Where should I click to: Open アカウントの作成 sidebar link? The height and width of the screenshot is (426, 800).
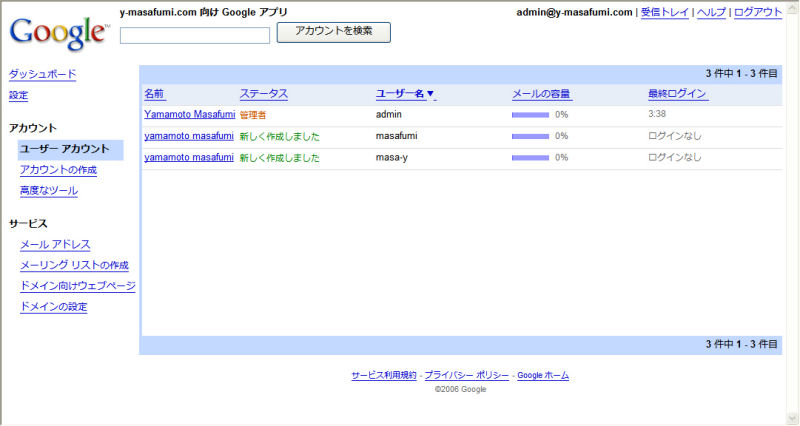tap(58, 170)
